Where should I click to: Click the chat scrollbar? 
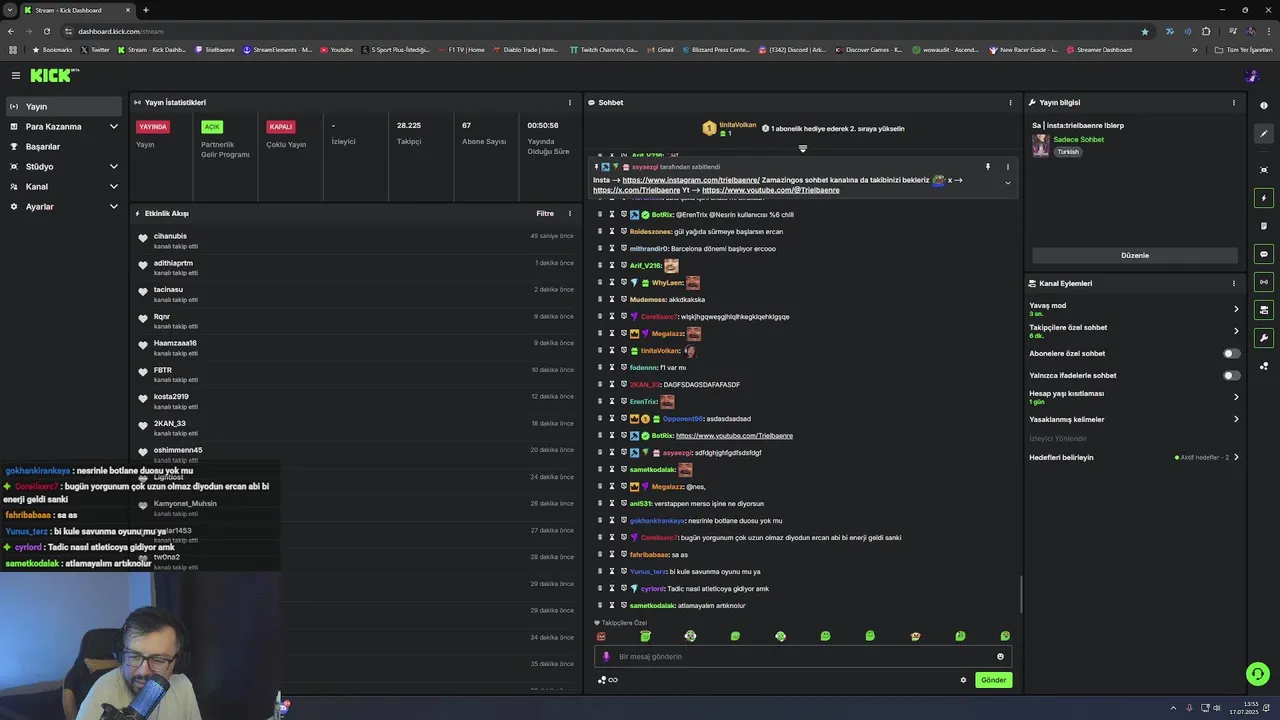point(1021,595)
